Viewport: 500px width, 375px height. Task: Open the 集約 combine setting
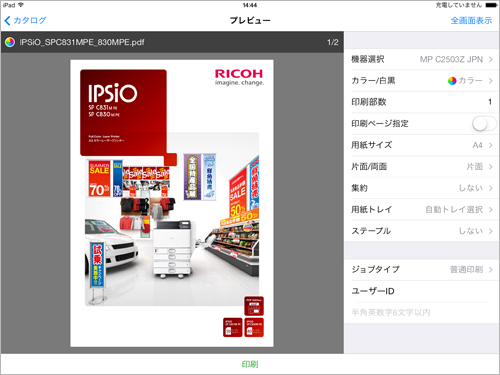pos(422,188)
